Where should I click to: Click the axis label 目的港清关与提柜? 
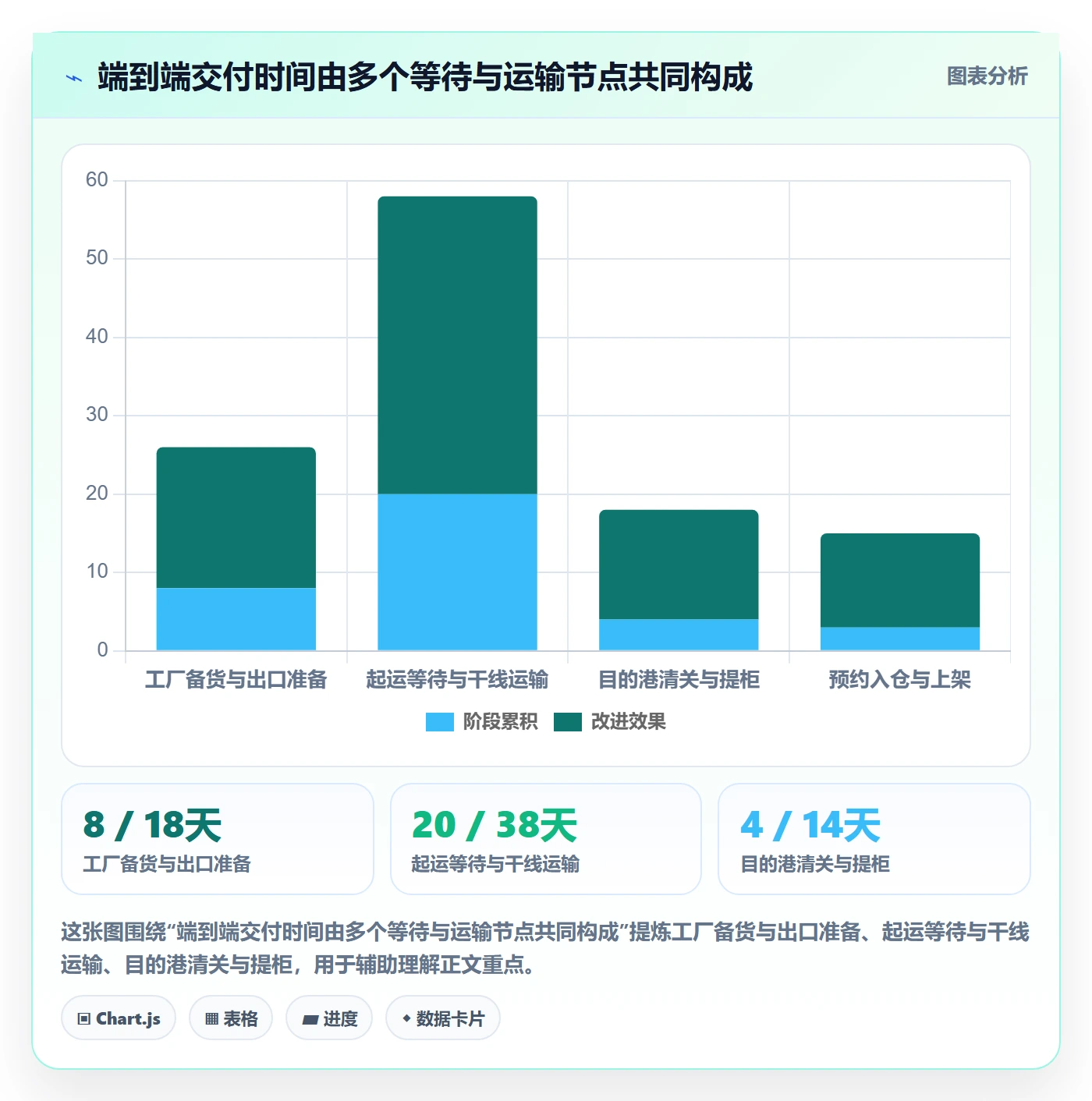pyautogui.click(x=679, y=680)
